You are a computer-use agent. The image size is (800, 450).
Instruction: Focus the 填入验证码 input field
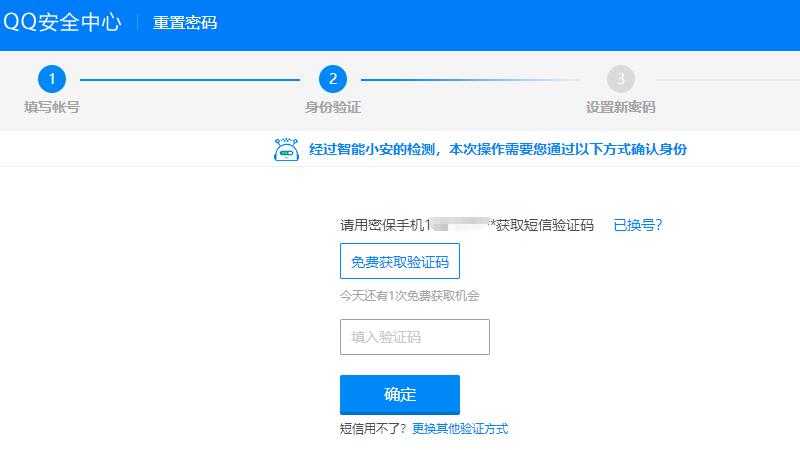coord(415,337)
